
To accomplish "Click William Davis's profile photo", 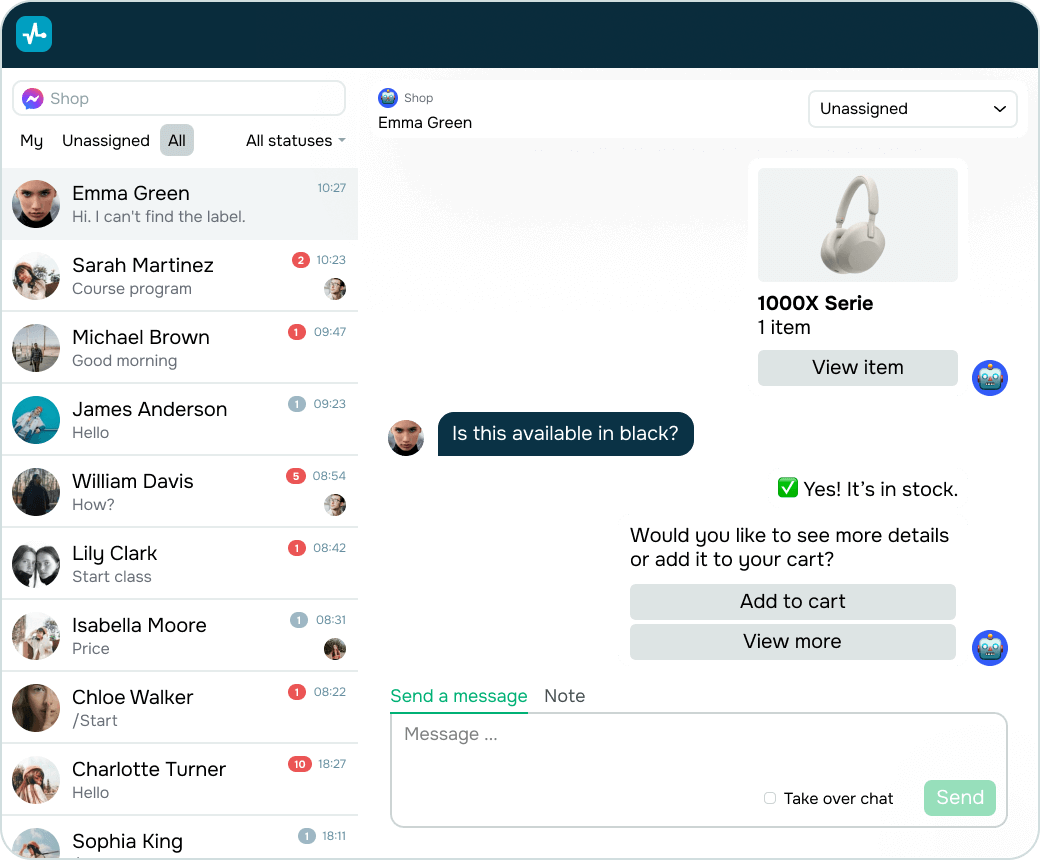I will point(36,492).
